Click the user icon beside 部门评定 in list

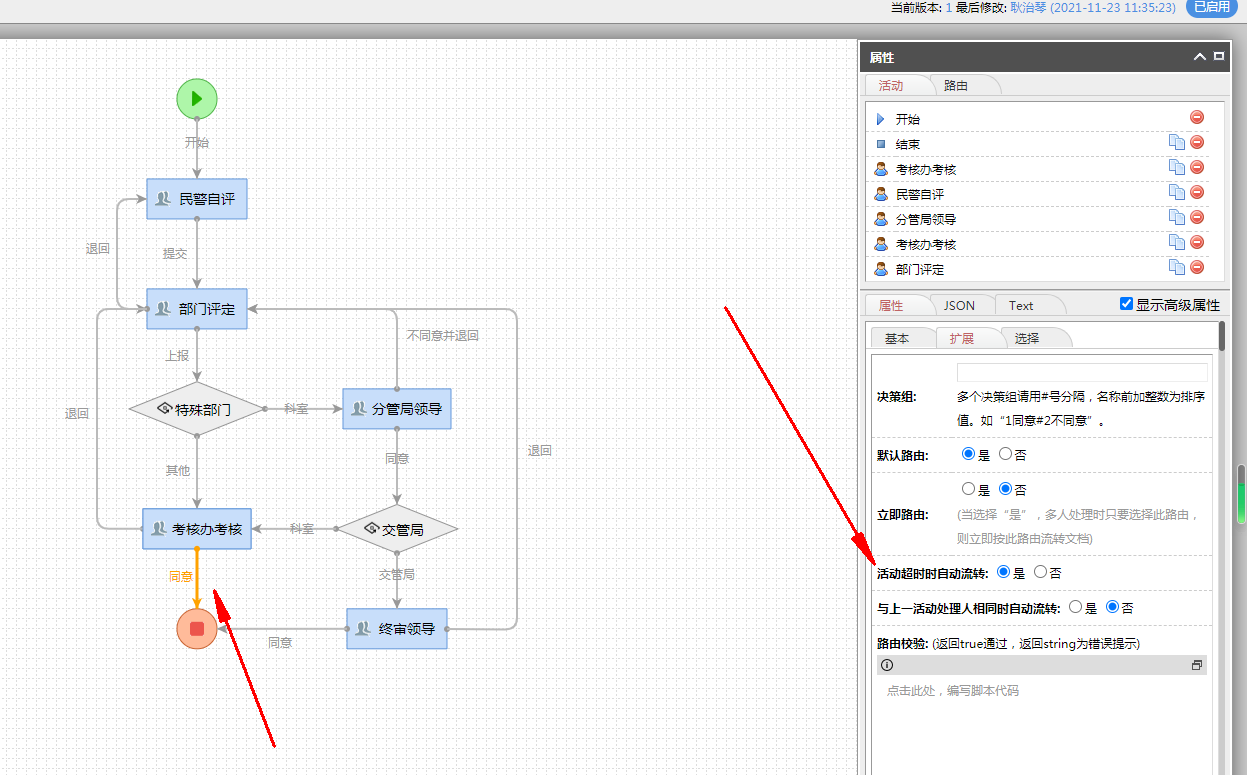click(x=881, y=269)
